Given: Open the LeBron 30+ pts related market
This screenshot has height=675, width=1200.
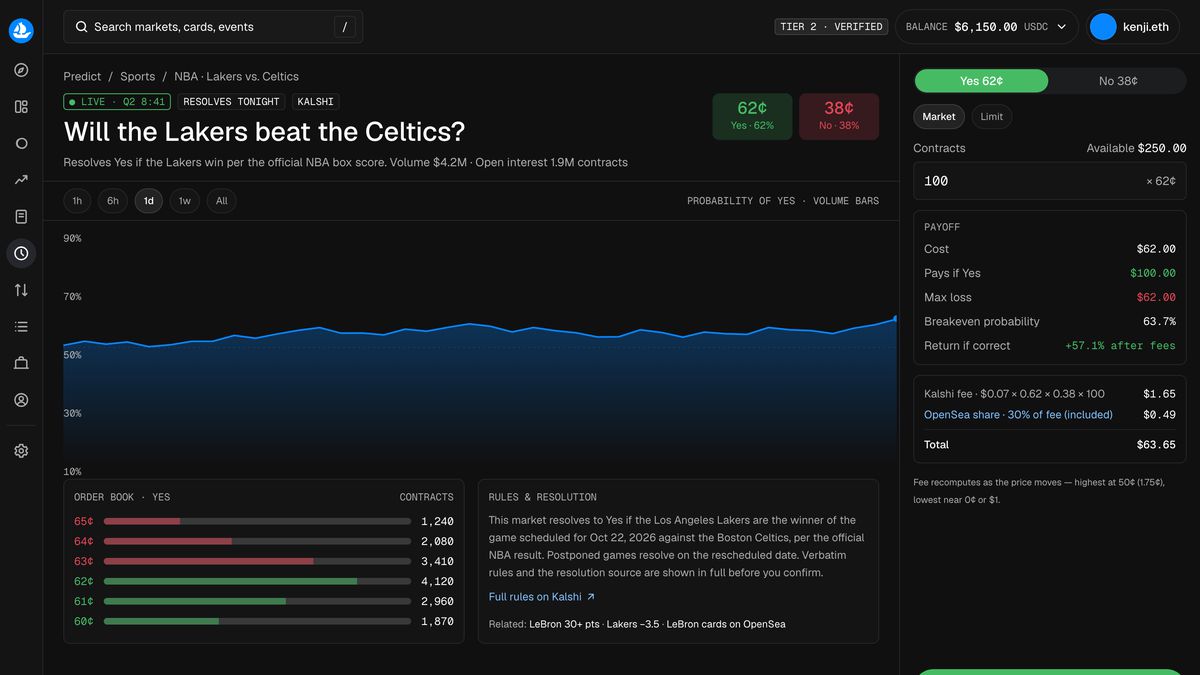Looking at the screenshot, I should (565, 624).
